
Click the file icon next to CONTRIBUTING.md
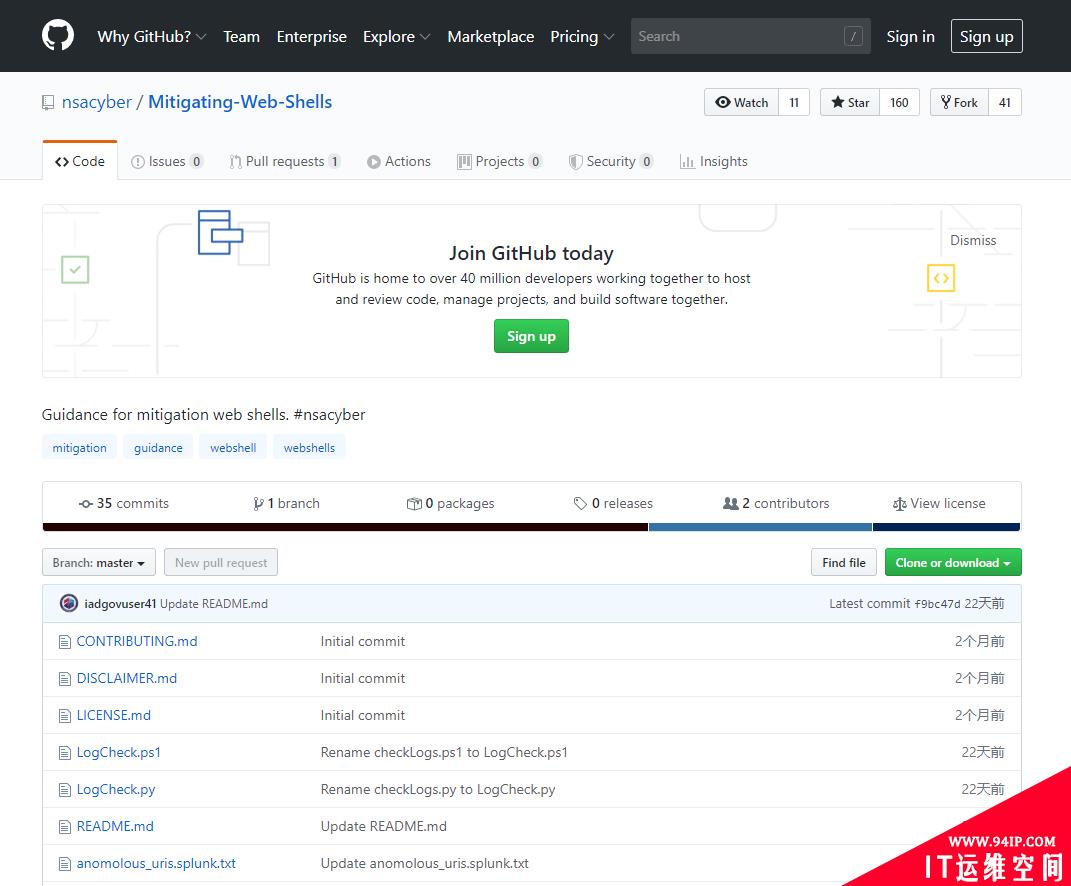(65, 641)
